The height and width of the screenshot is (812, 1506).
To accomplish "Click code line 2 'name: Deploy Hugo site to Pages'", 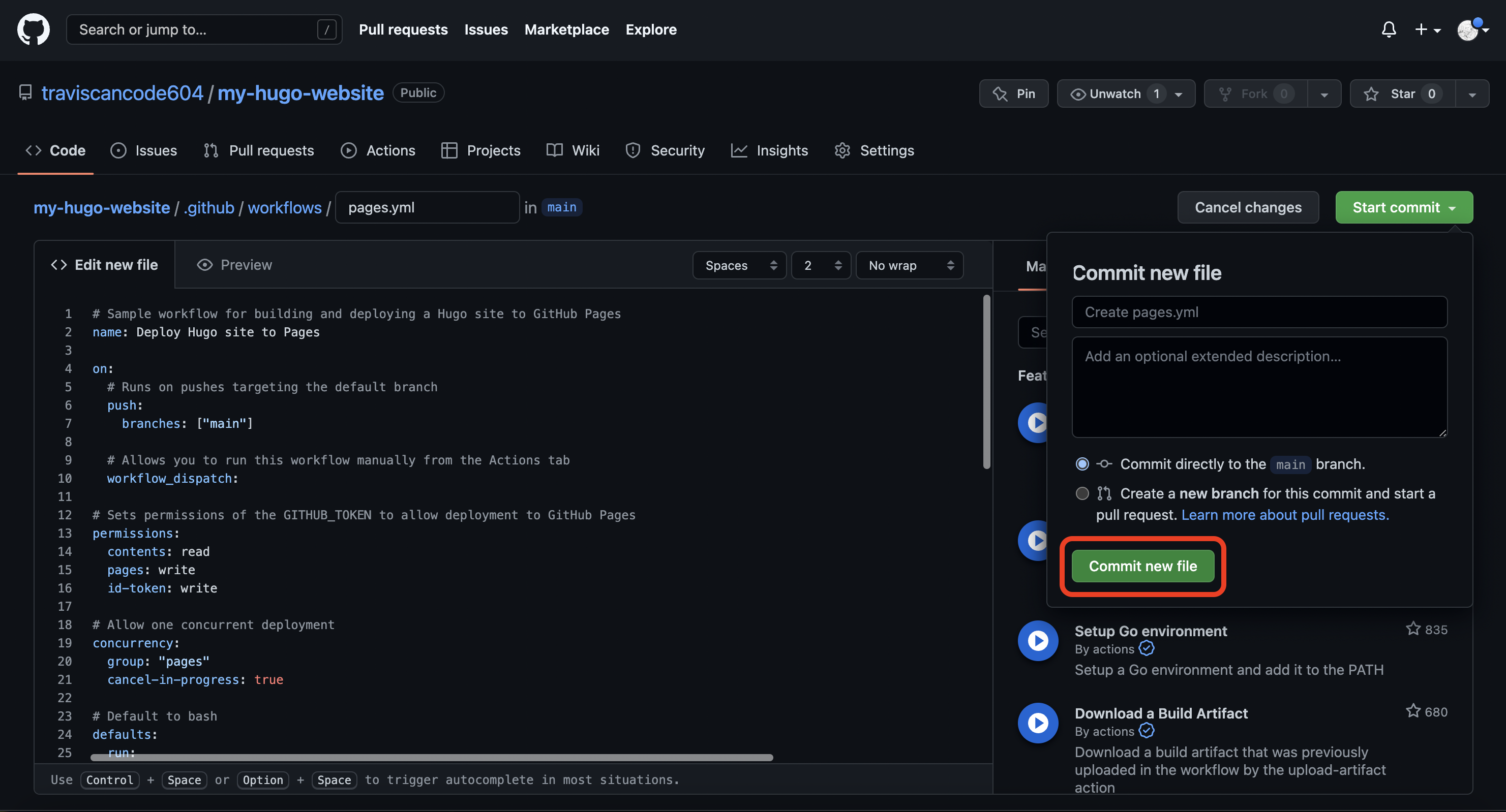I will pos(206,332).
